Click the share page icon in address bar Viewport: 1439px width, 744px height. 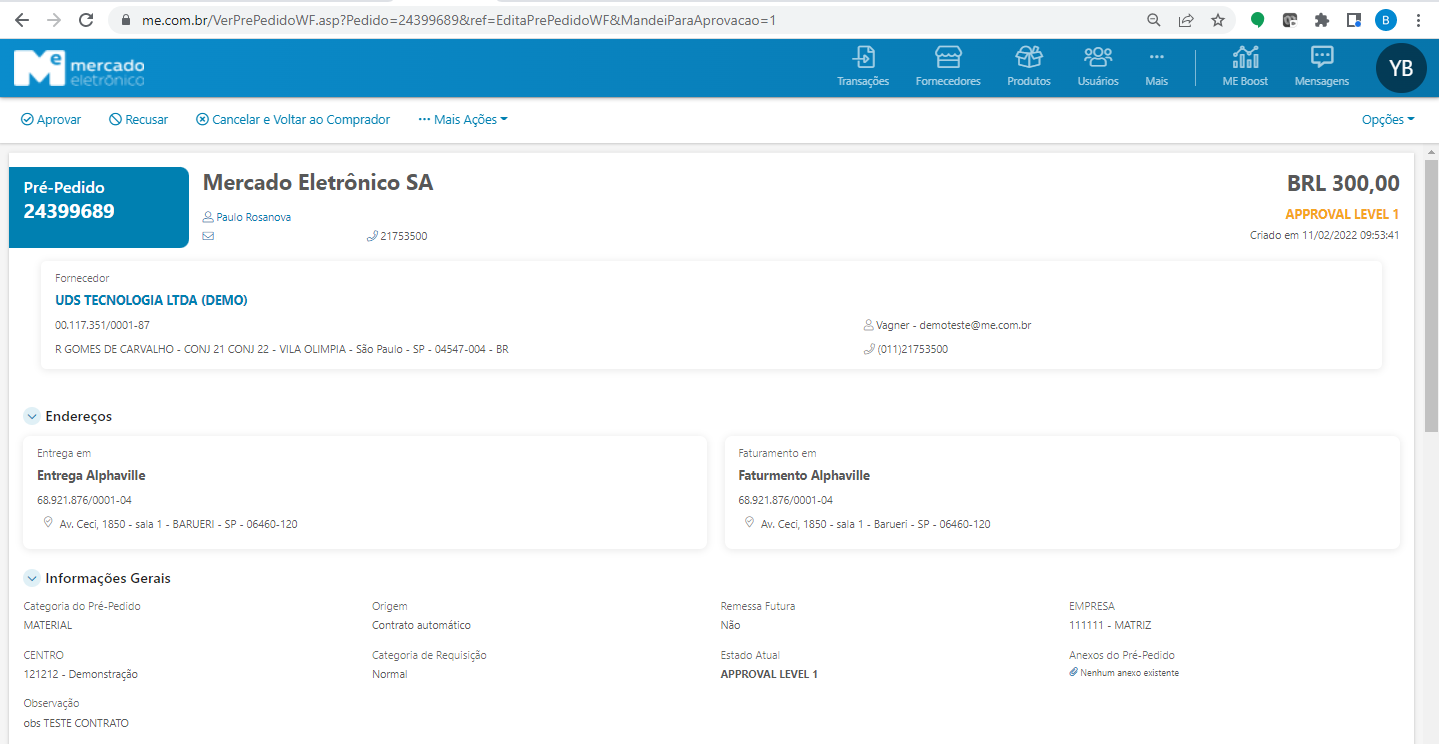pos(1185,20)
